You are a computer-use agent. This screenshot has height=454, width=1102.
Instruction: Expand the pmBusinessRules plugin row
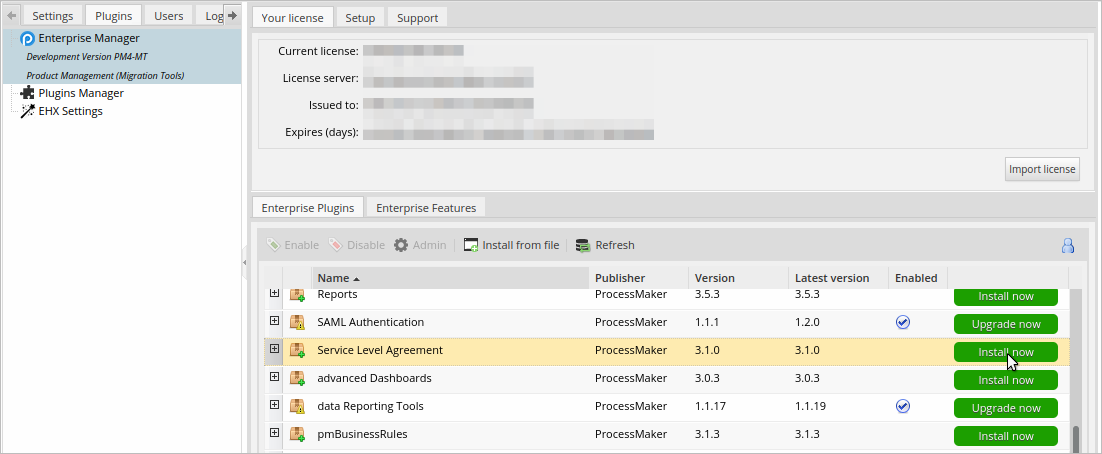275,433
